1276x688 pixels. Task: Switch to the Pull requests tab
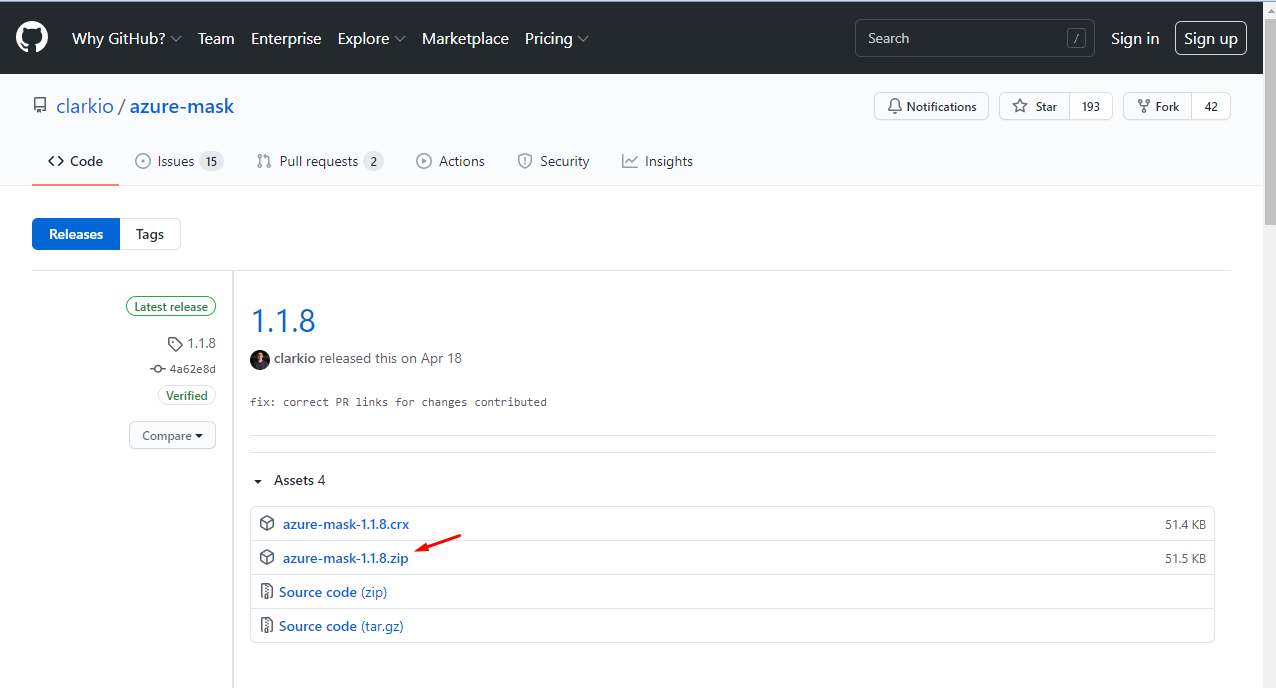320,161
